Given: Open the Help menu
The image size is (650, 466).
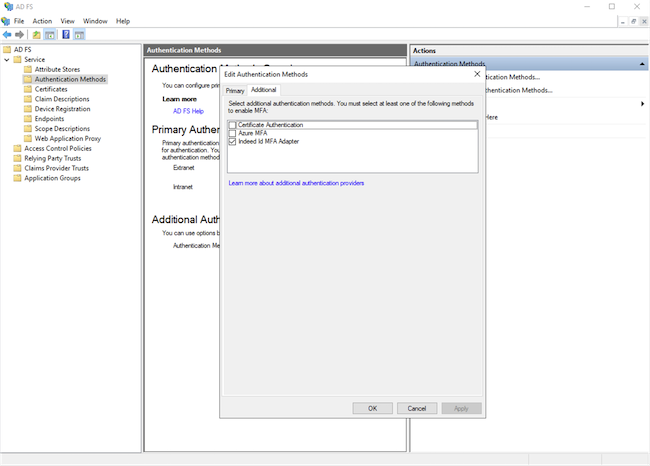Looking at the screenshot, I should [123, 21].
